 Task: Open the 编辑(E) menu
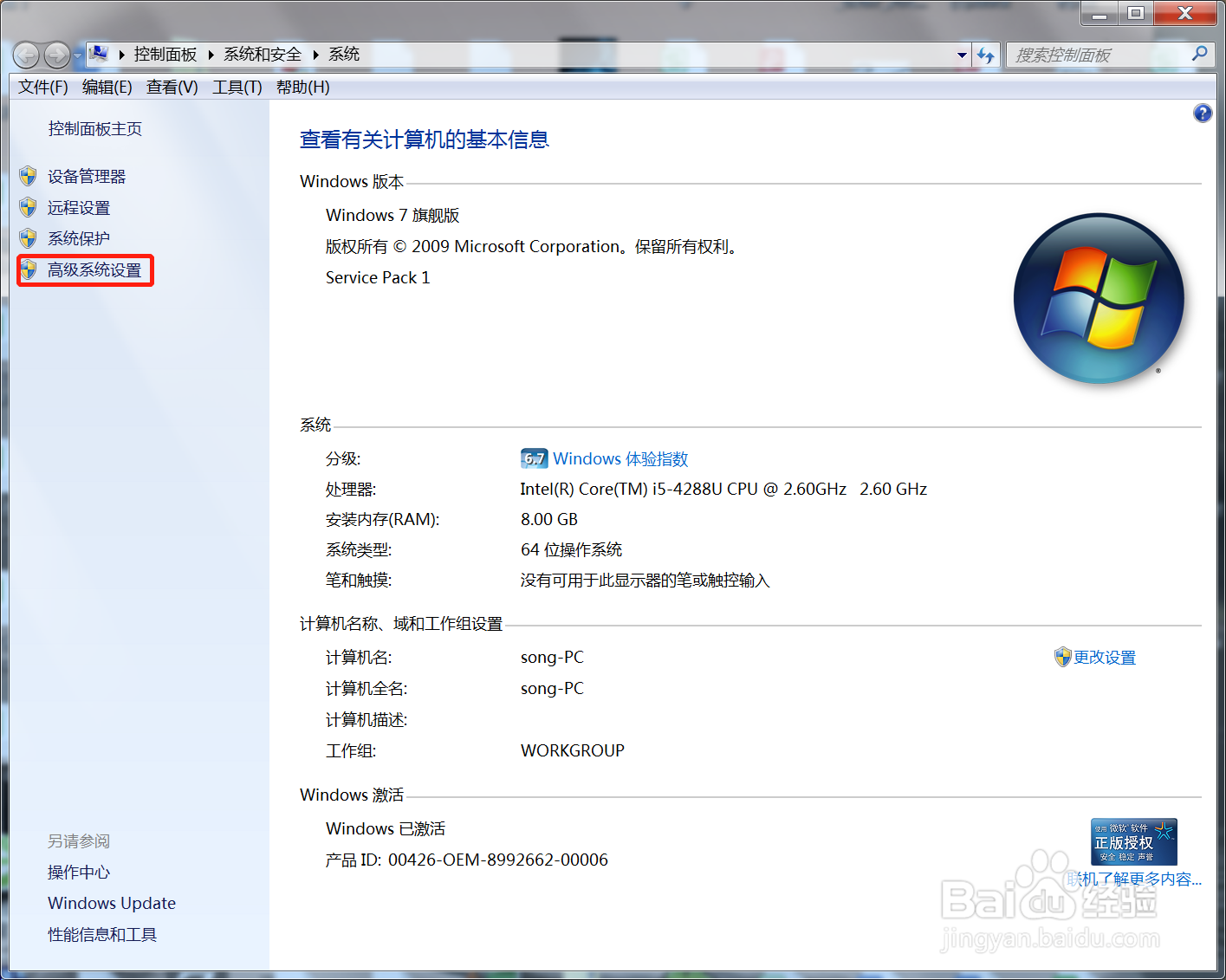[x=107, y=87]
